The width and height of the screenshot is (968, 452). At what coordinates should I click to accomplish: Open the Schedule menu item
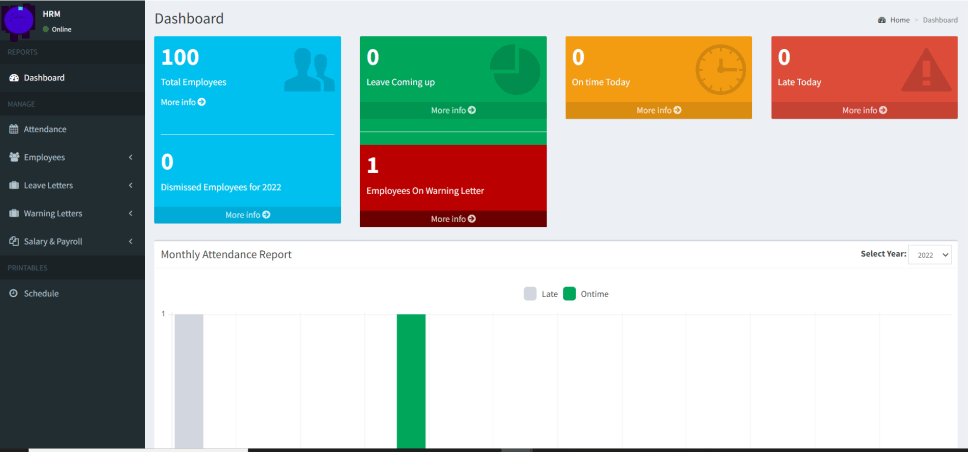(x=41, y=293)
